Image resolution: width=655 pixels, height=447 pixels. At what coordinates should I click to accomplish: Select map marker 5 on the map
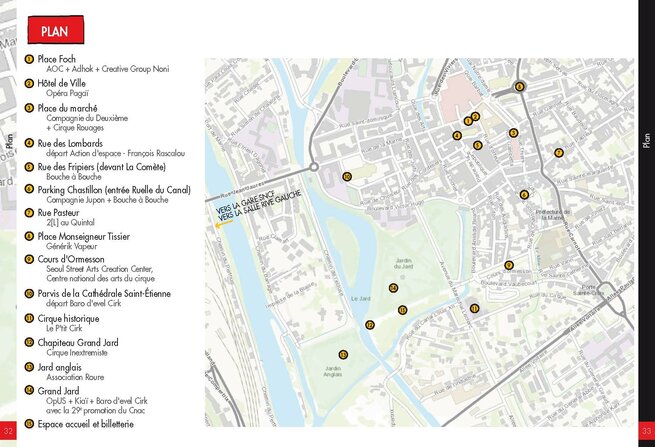pyautogui.click(x=477, y=145)
